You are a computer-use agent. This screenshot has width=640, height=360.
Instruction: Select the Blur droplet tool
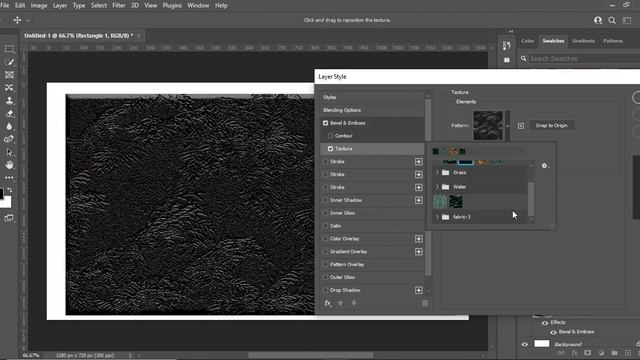pos(9,126)
